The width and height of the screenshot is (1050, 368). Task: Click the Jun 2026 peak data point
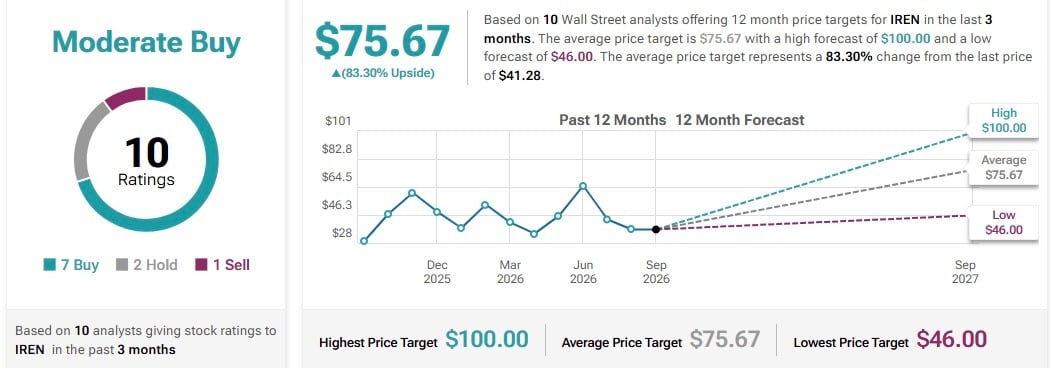click(583, 186)
